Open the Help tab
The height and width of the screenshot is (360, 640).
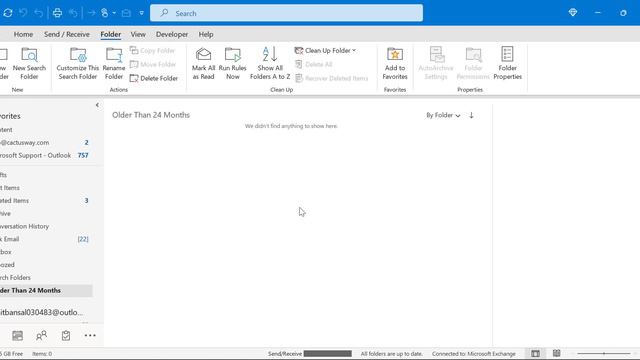coord(206,34)
